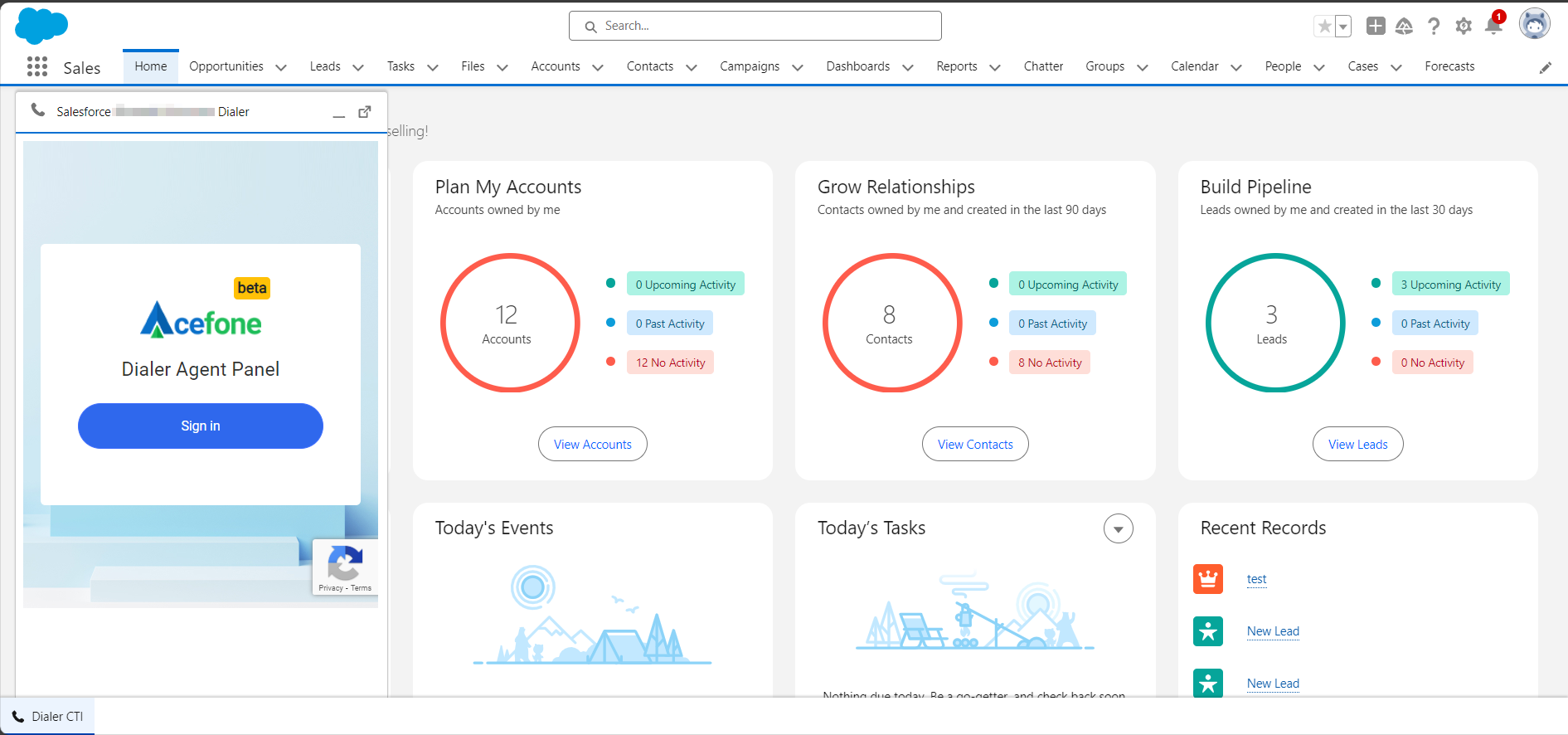Image resolution: width=1568 pixels, height=735 pixels.
Task: Click the edit navigation pencil icon
Action: click(x=1546, y=68)
